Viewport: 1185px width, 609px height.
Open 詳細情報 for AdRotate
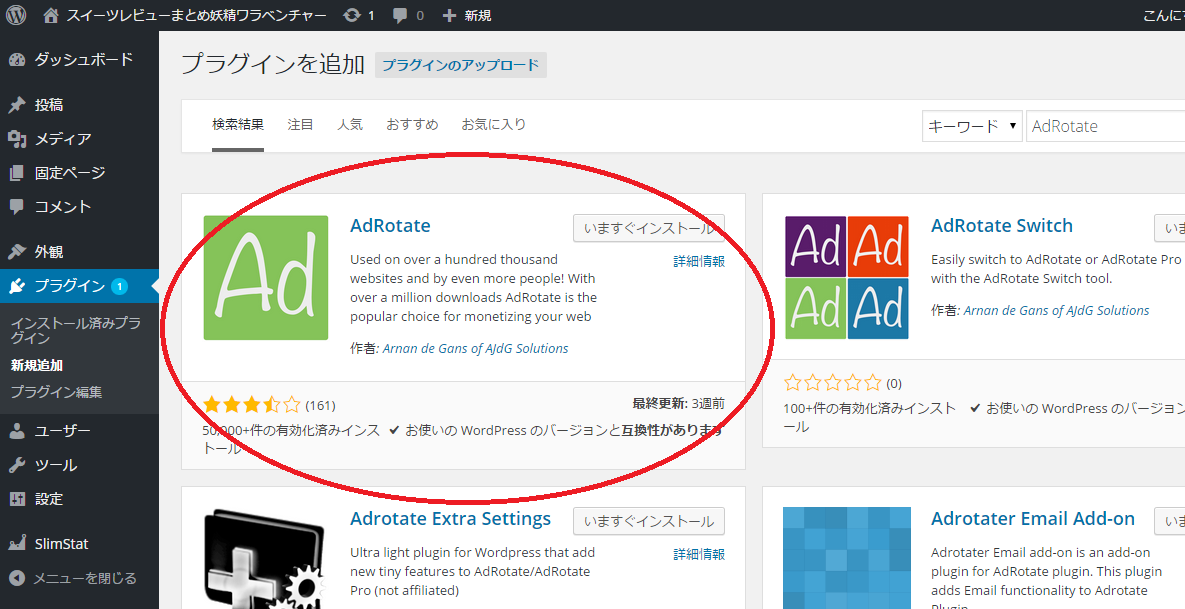pos(699,261)
